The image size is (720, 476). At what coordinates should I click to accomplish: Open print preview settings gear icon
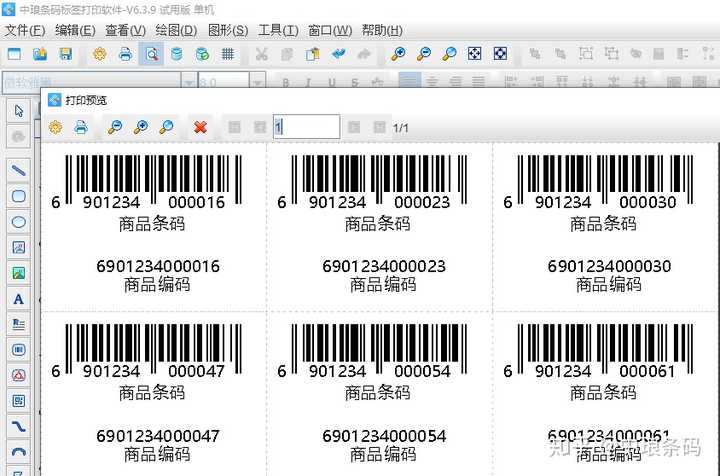point(56,127)
